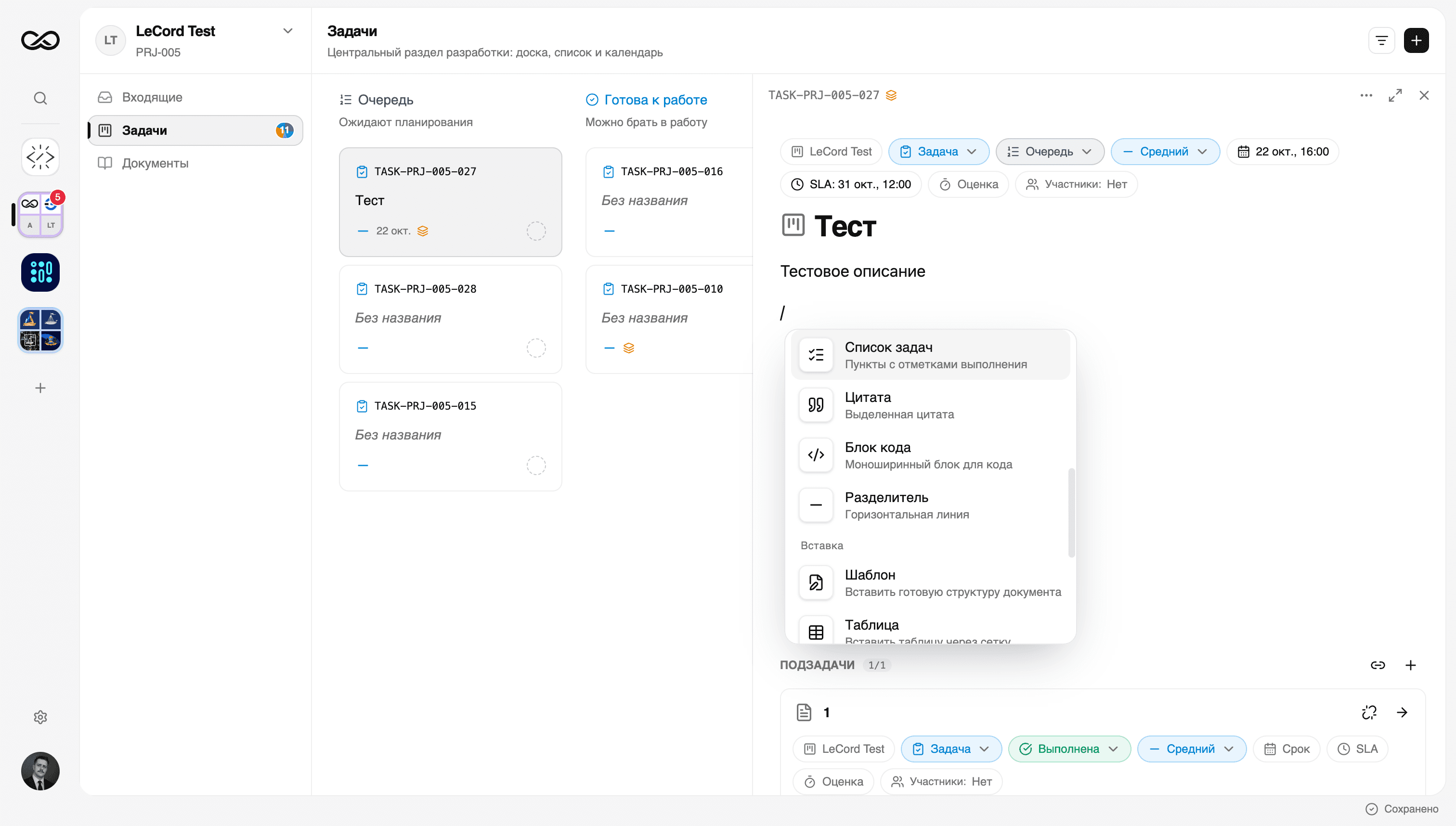Open subtask Средний priority dropdown
1456x826 pixels.
[x=1192, y=749]
